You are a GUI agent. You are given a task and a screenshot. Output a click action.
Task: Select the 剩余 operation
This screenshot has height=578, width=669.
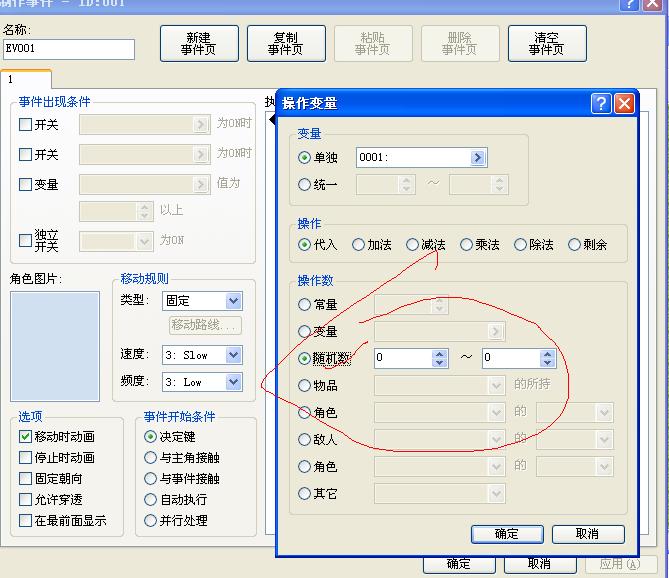pyautogui.click(x=574, y=245)
